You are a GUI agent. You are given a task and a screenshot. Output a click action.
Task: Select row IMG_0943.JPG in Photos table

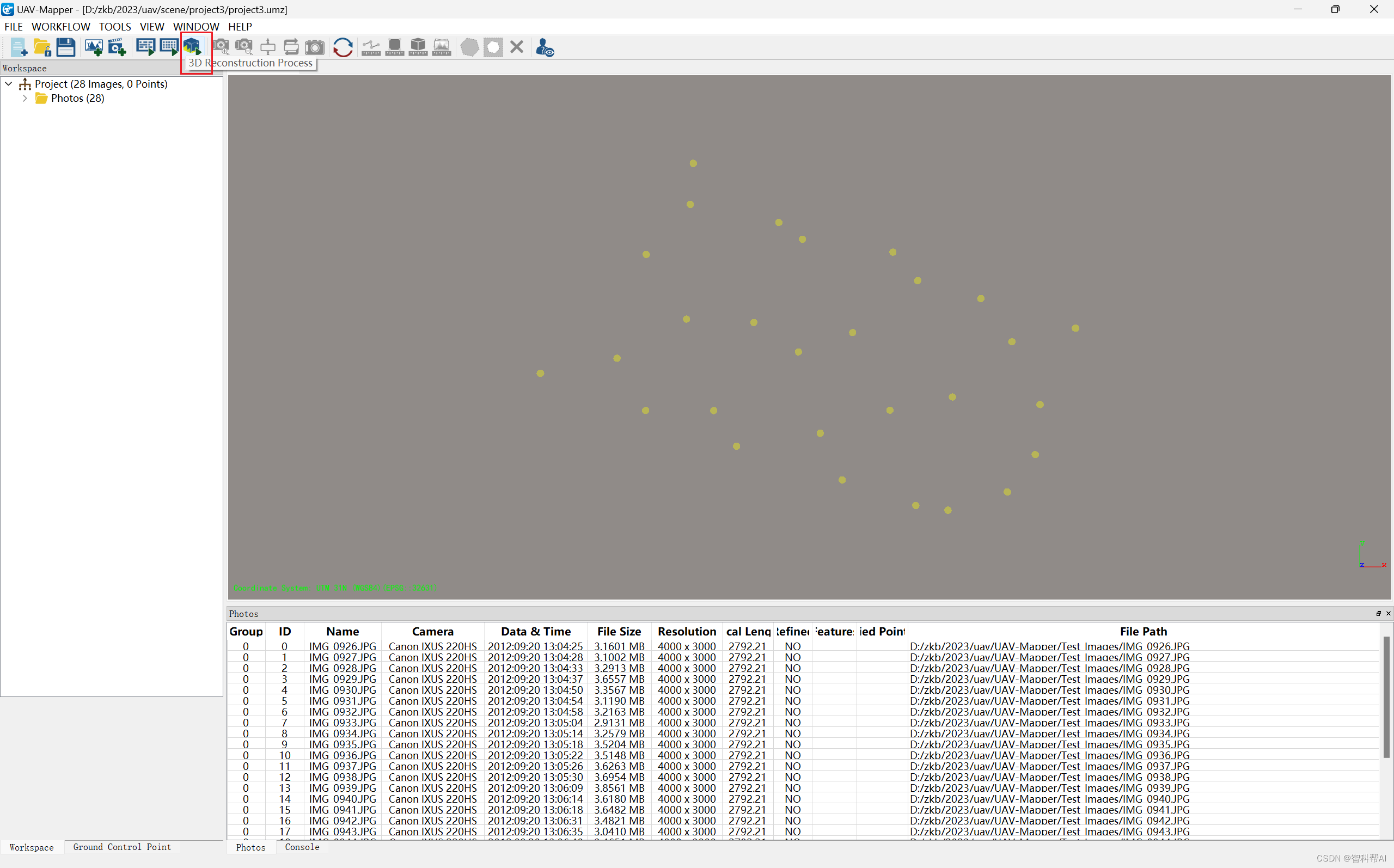click(802, 832)
